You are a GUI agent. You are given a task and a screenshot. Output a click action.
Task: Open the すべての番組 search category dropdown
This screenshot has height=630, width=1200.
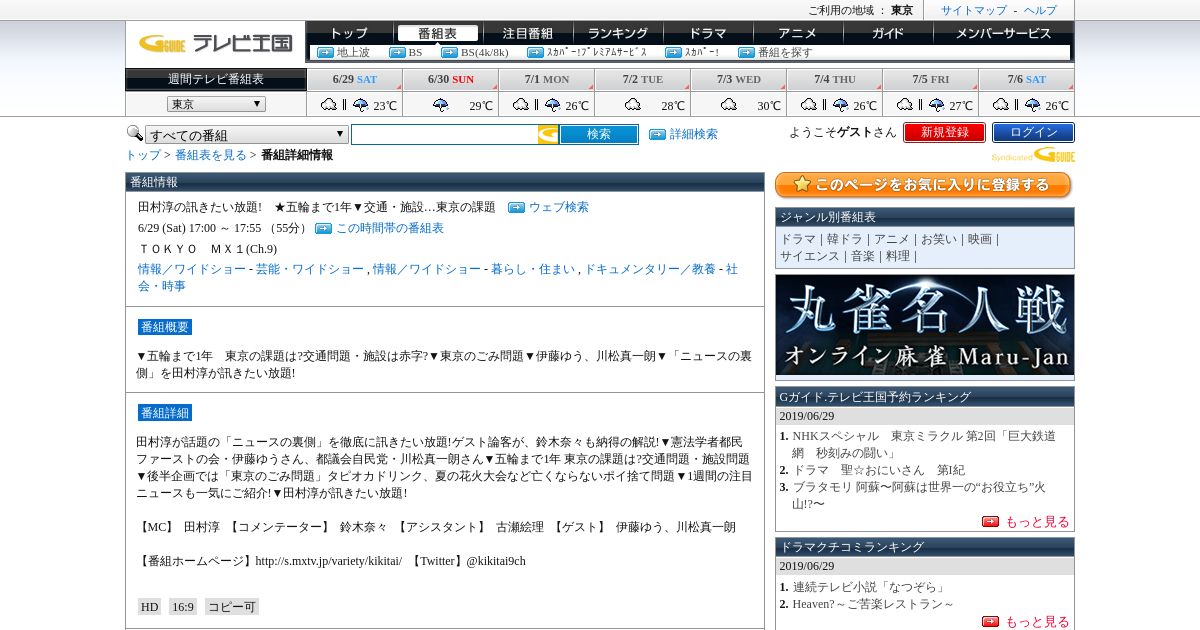coord(247,135)
